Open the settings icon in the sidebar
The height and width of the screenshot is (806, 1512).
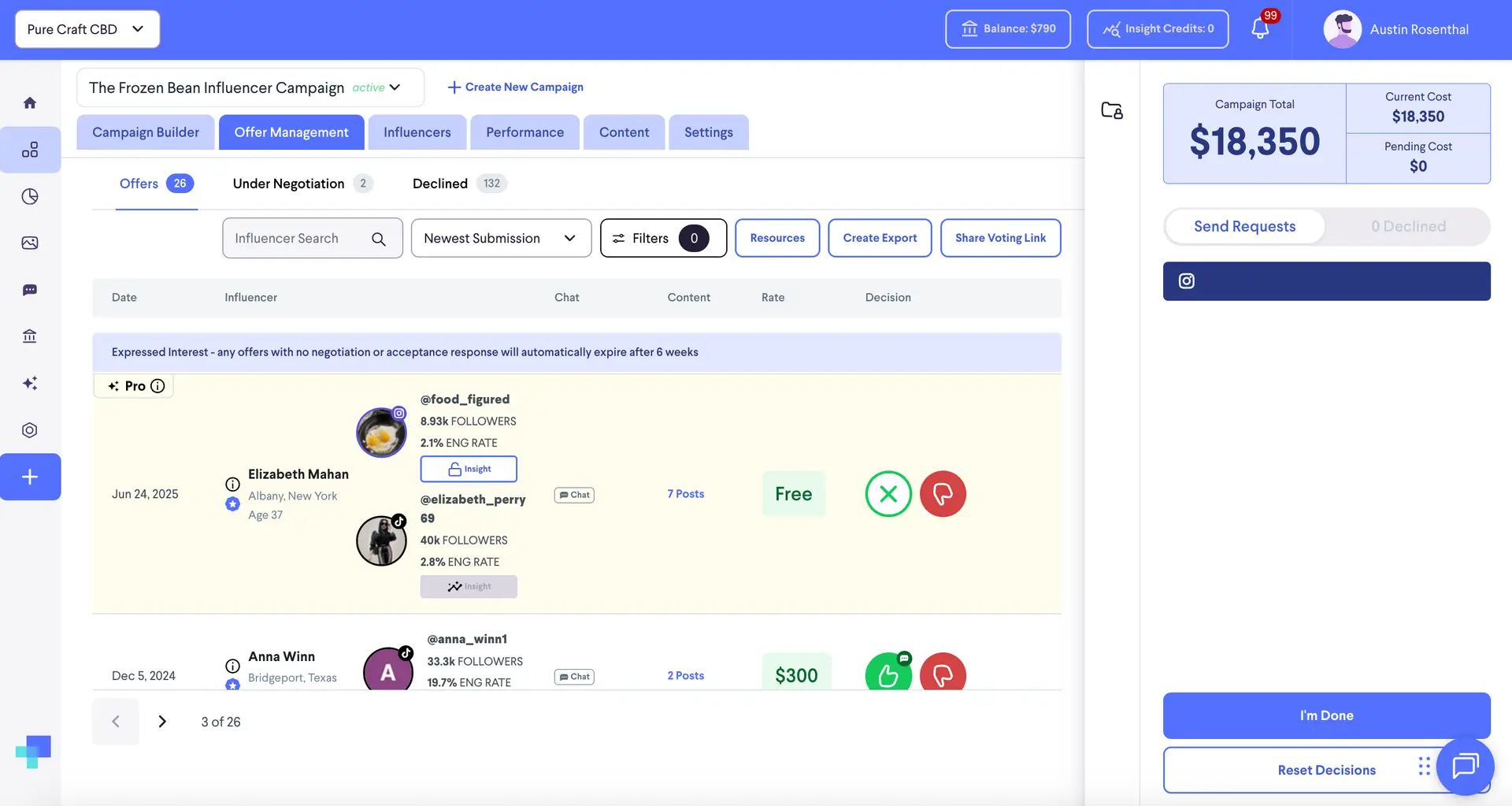30,429
